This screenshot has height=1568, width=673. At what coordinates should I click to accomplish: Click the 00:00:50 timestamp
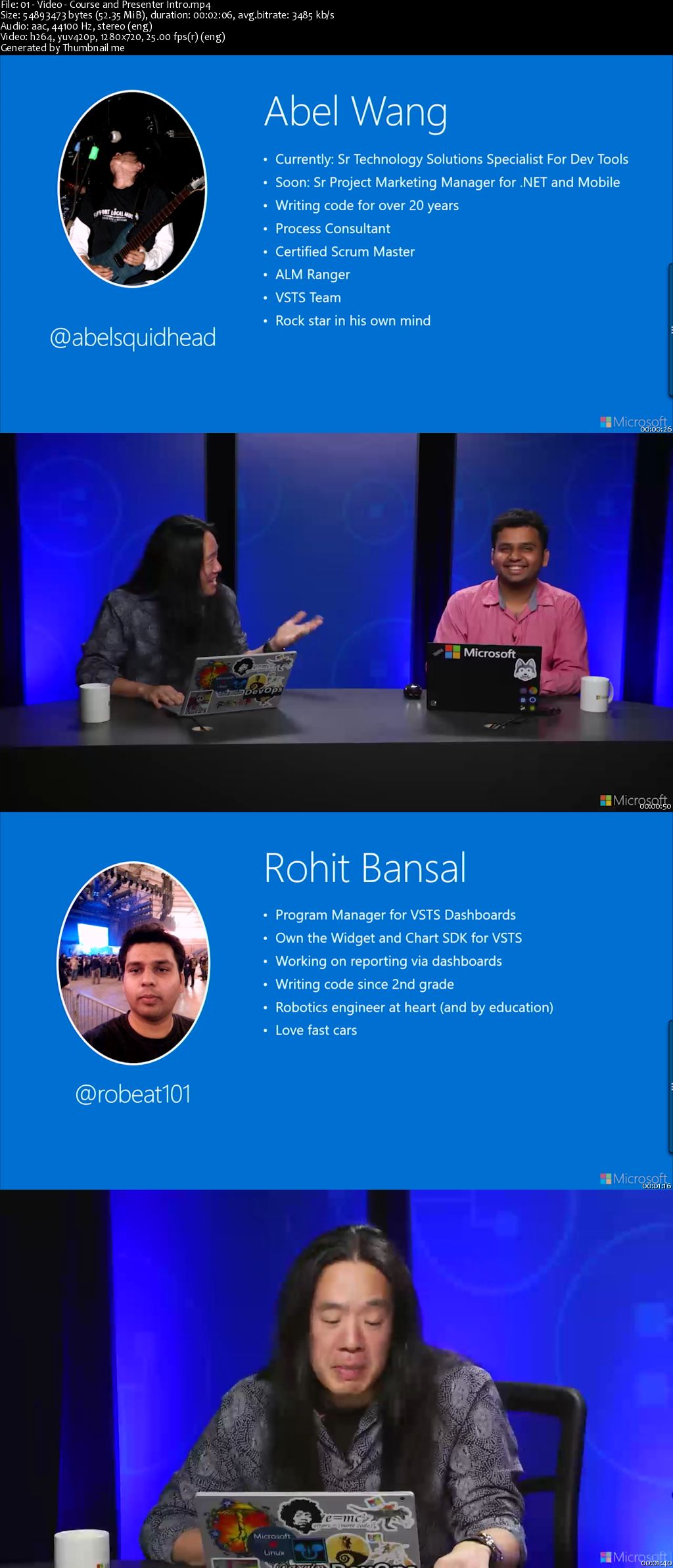[656, 807]
